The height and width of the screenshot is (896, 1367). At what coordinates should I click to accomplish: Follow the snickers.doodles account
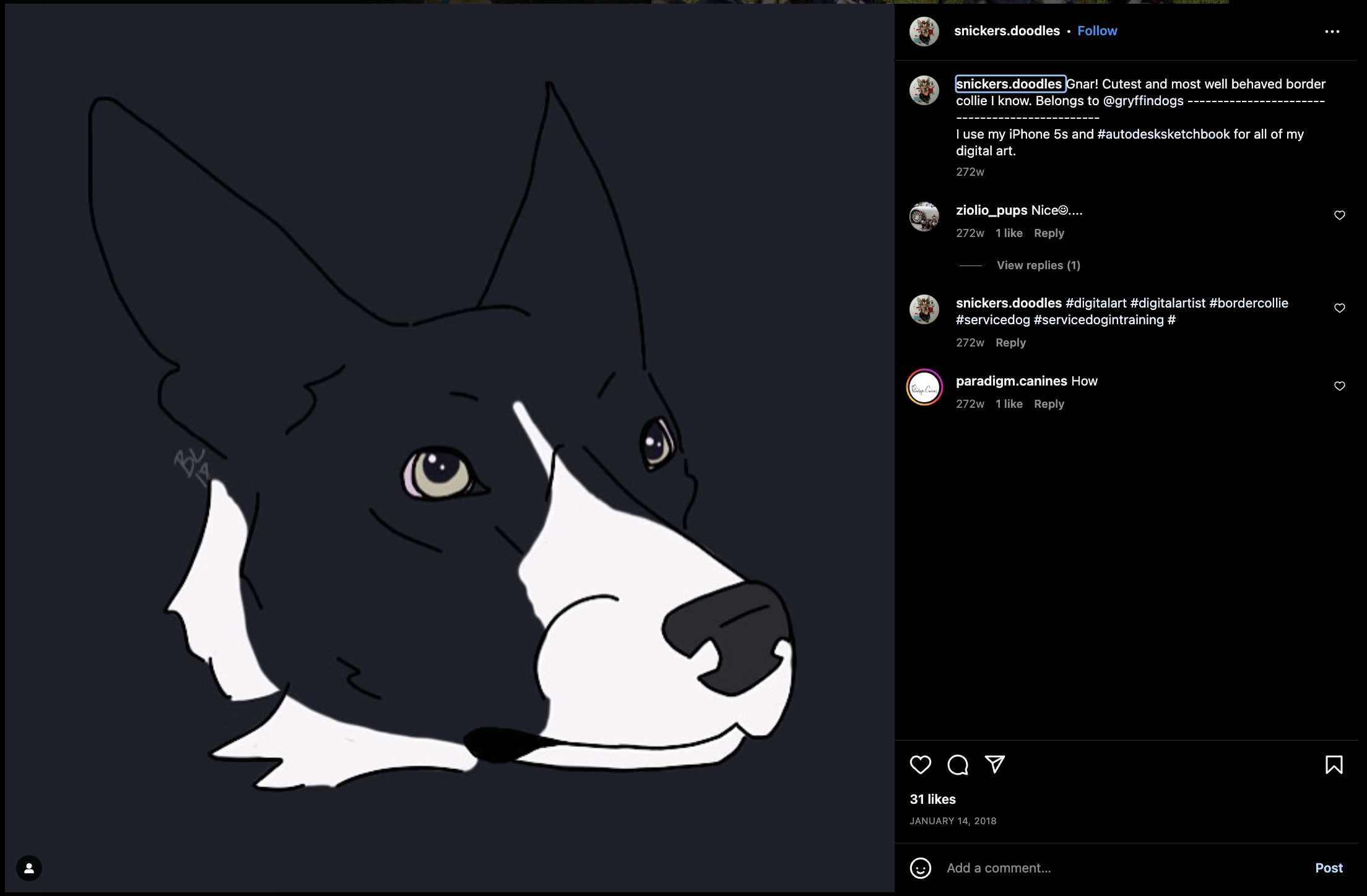click(1097, 31)
